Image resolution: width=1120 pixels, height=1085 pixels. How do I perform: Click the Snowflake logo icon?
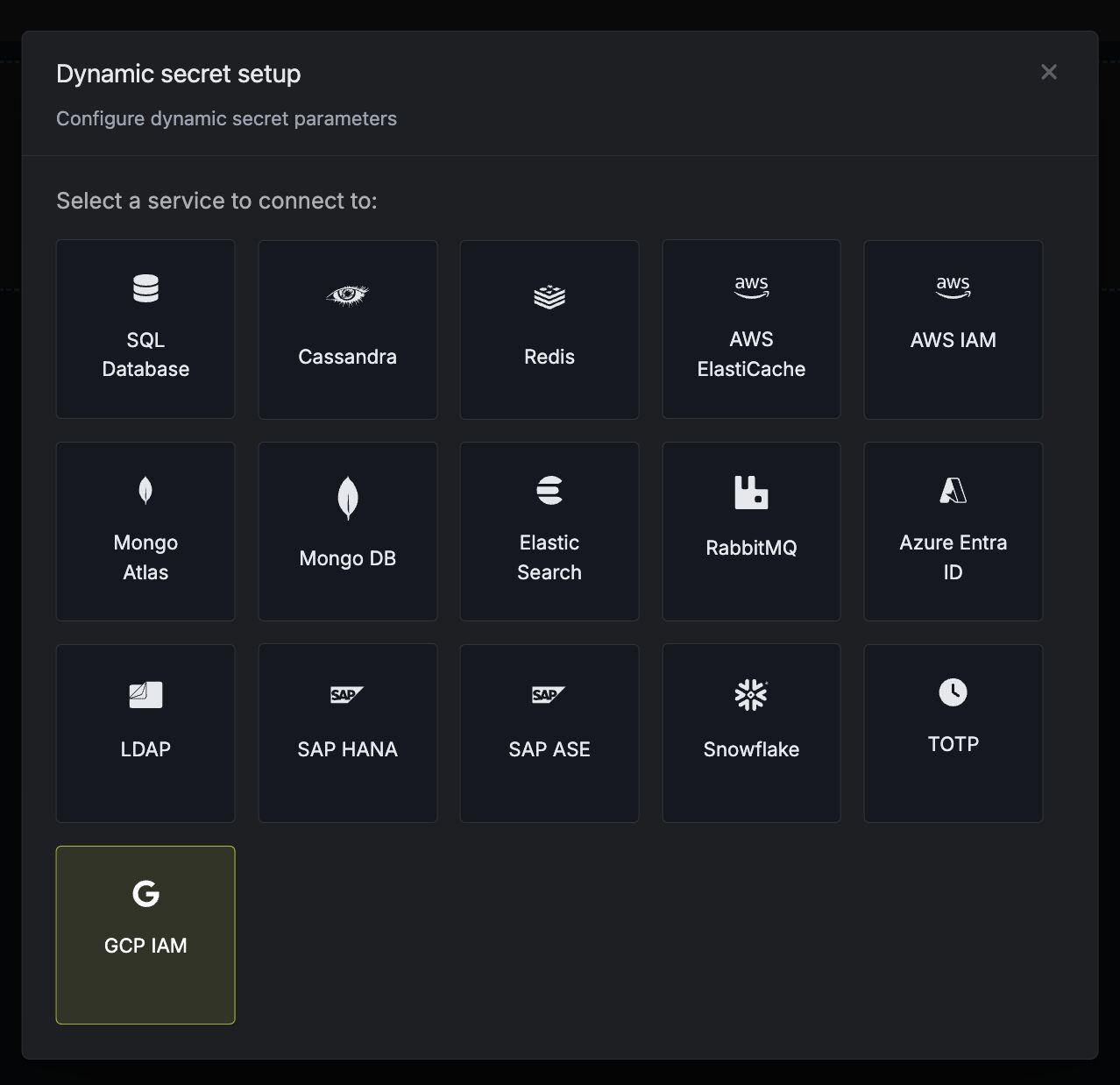pyautogui.click(x=751, y=695)
